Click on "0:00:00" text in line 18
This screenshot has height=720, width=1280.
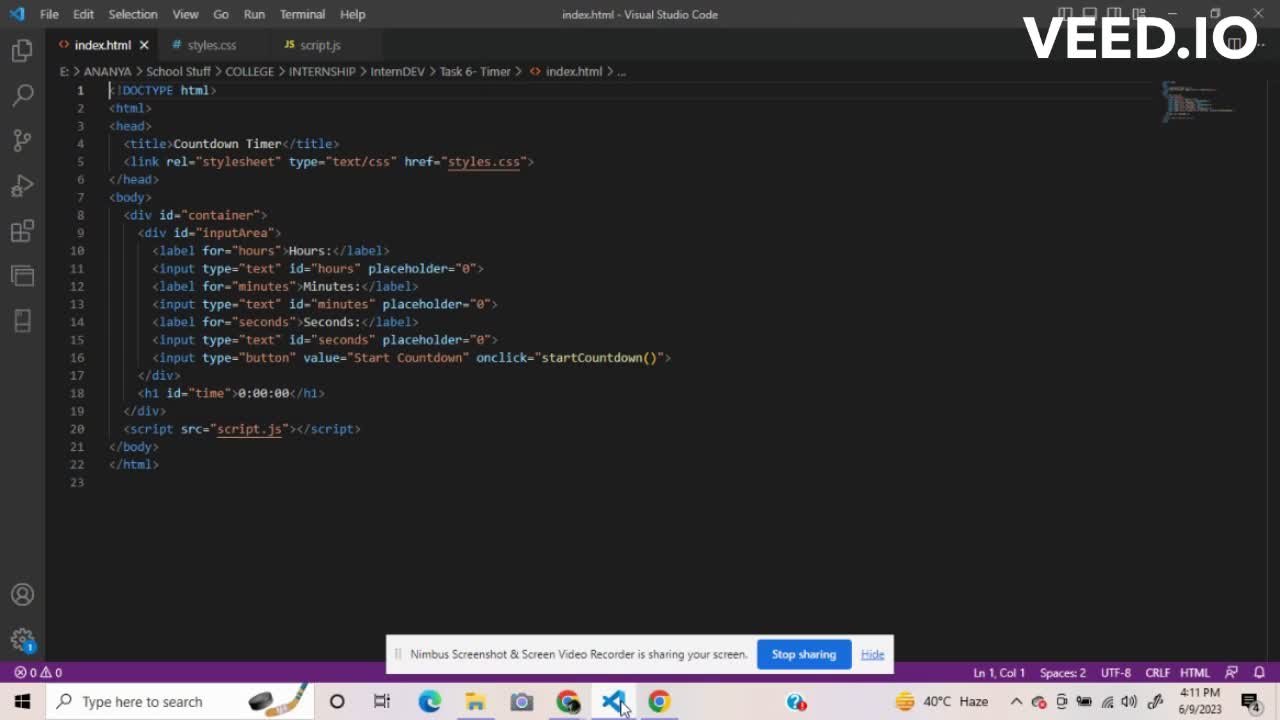point(263,394)
